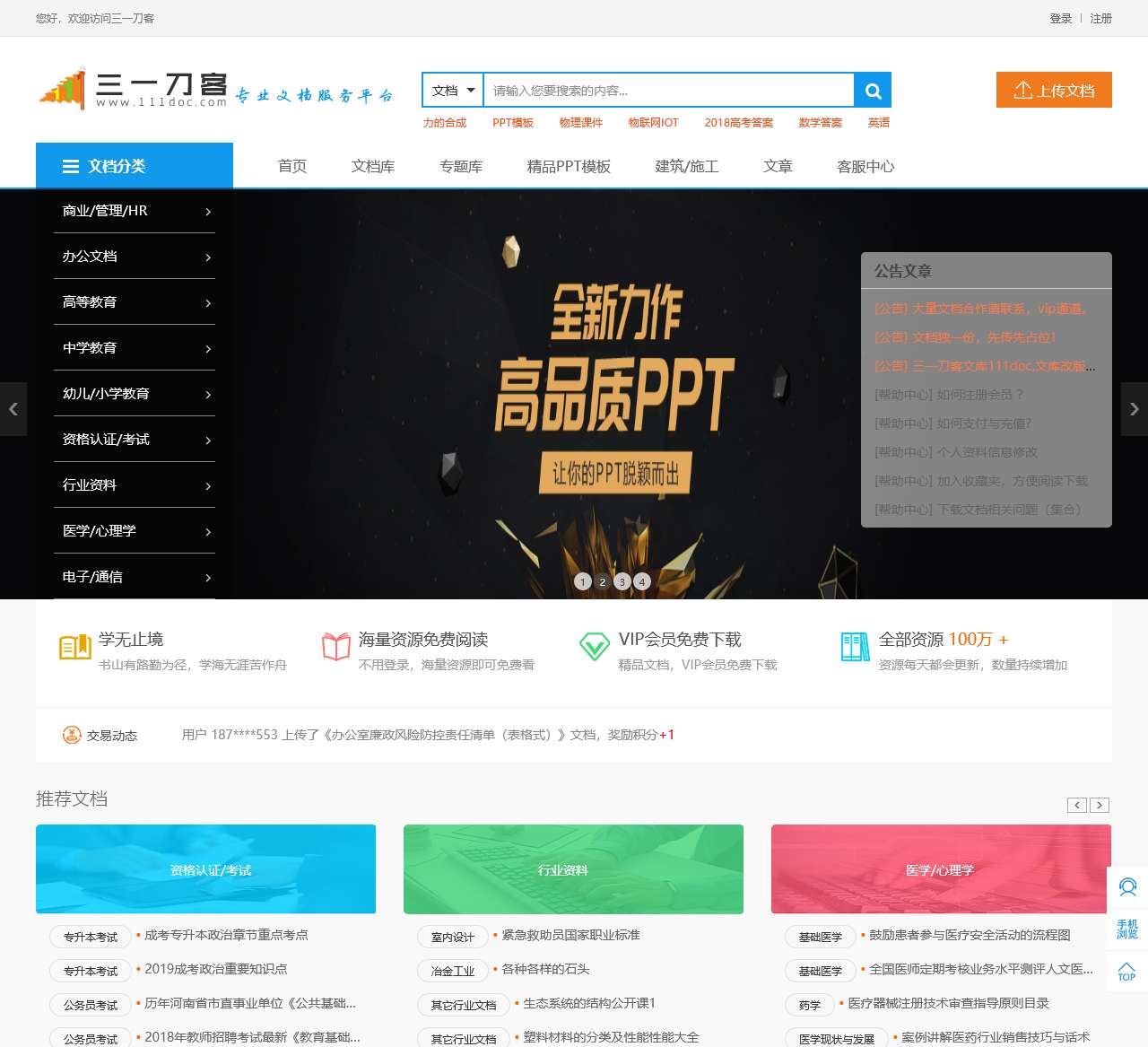Show the previous banner slide
Image resolution: width=1148 pixels, height=1047 pixels.
13,409
